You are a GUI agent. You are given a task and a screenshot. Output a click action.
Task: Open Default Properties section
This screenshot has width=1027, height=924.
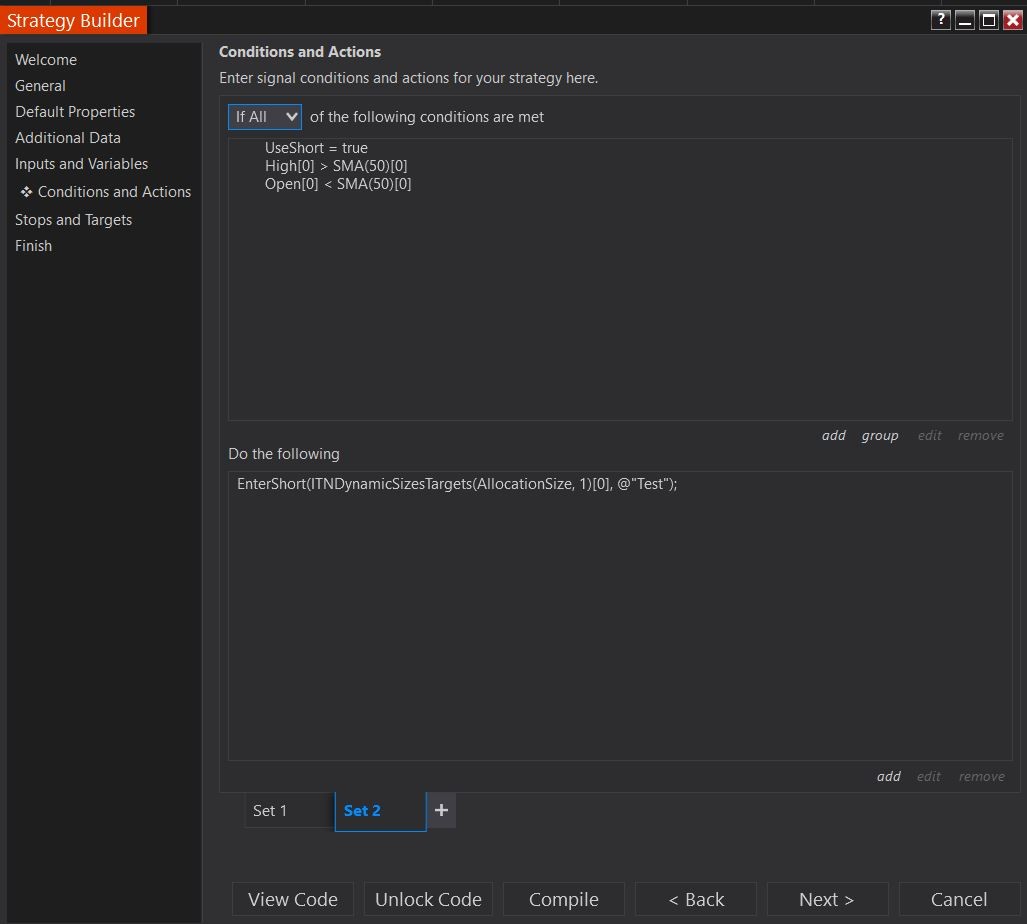75,112
